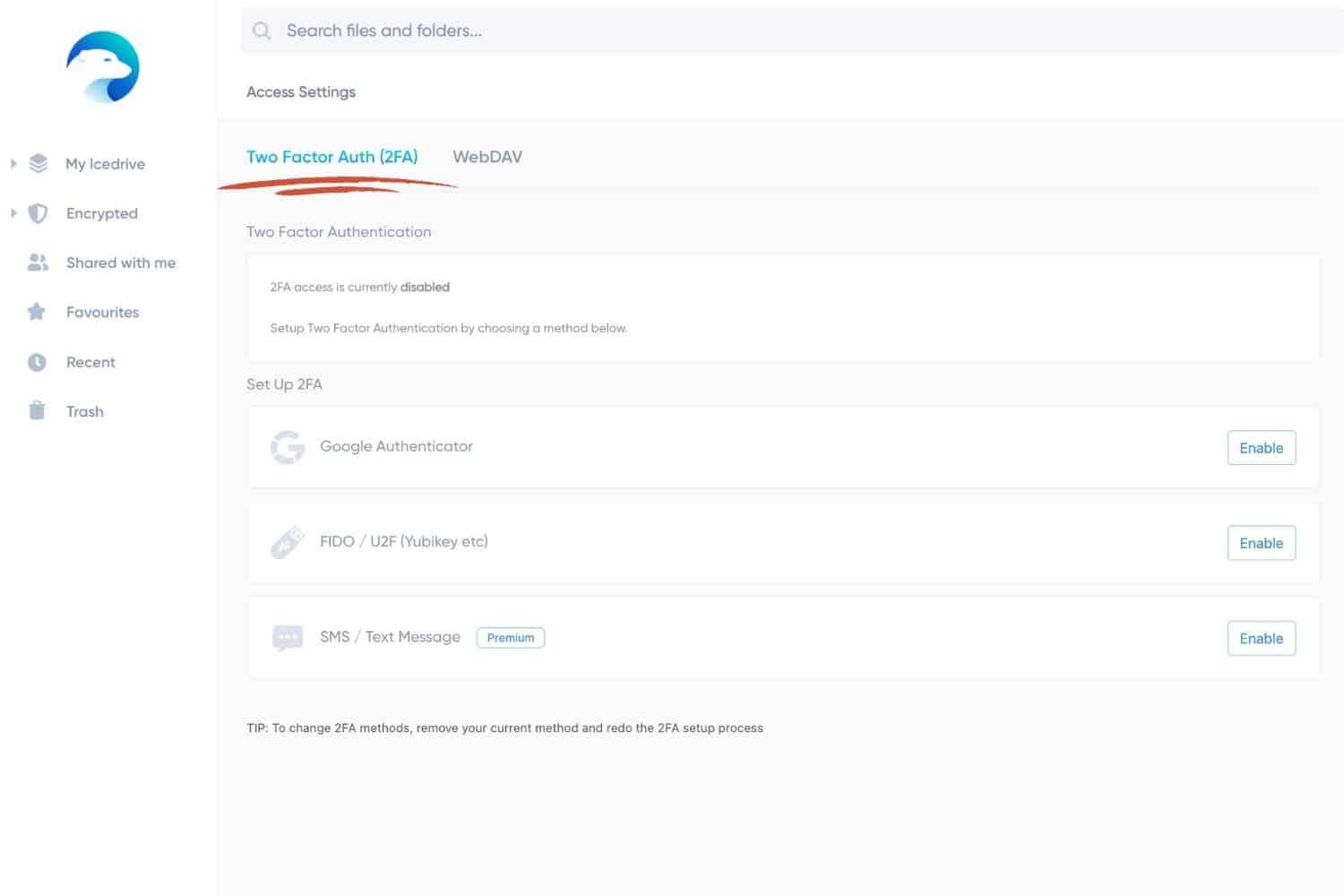Open the Recent files list
The width and height of the screenshot is (1344, 896).
[x=90, y=362]
